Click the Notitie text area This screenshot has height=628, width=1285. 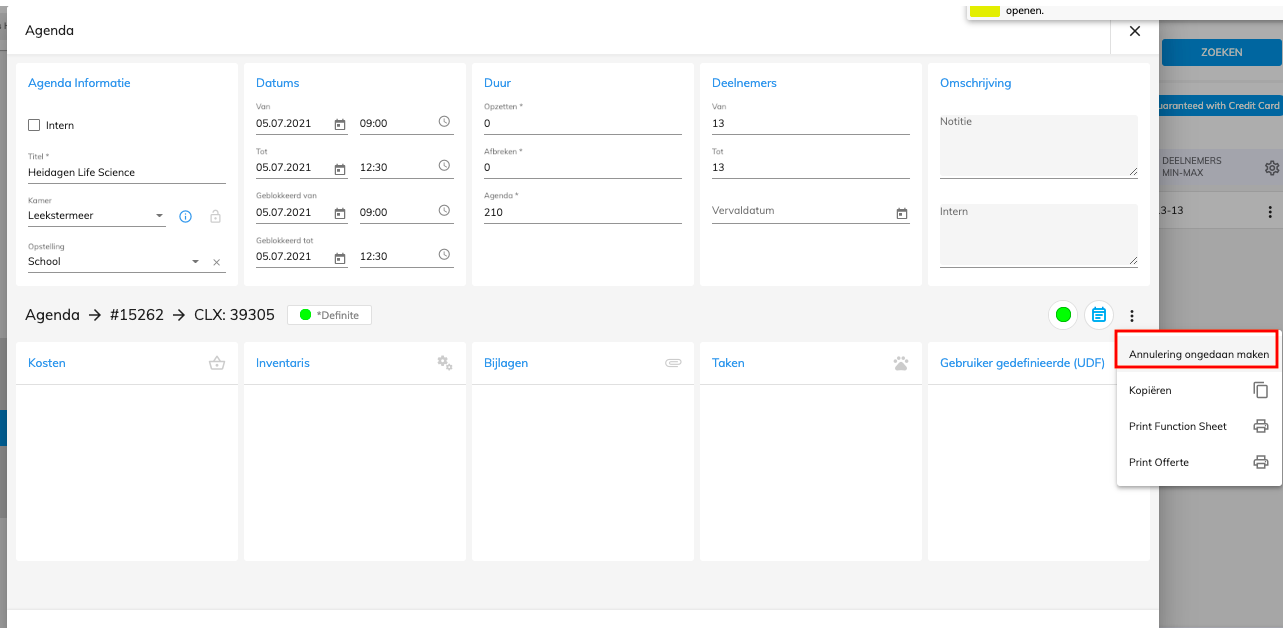click(1039, 146)
